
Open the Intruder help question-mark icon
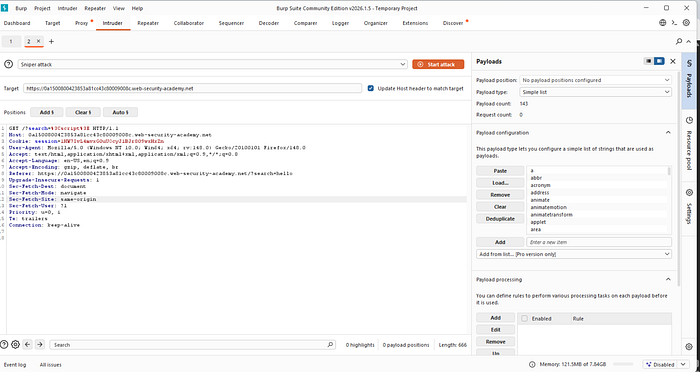[8, 64]
